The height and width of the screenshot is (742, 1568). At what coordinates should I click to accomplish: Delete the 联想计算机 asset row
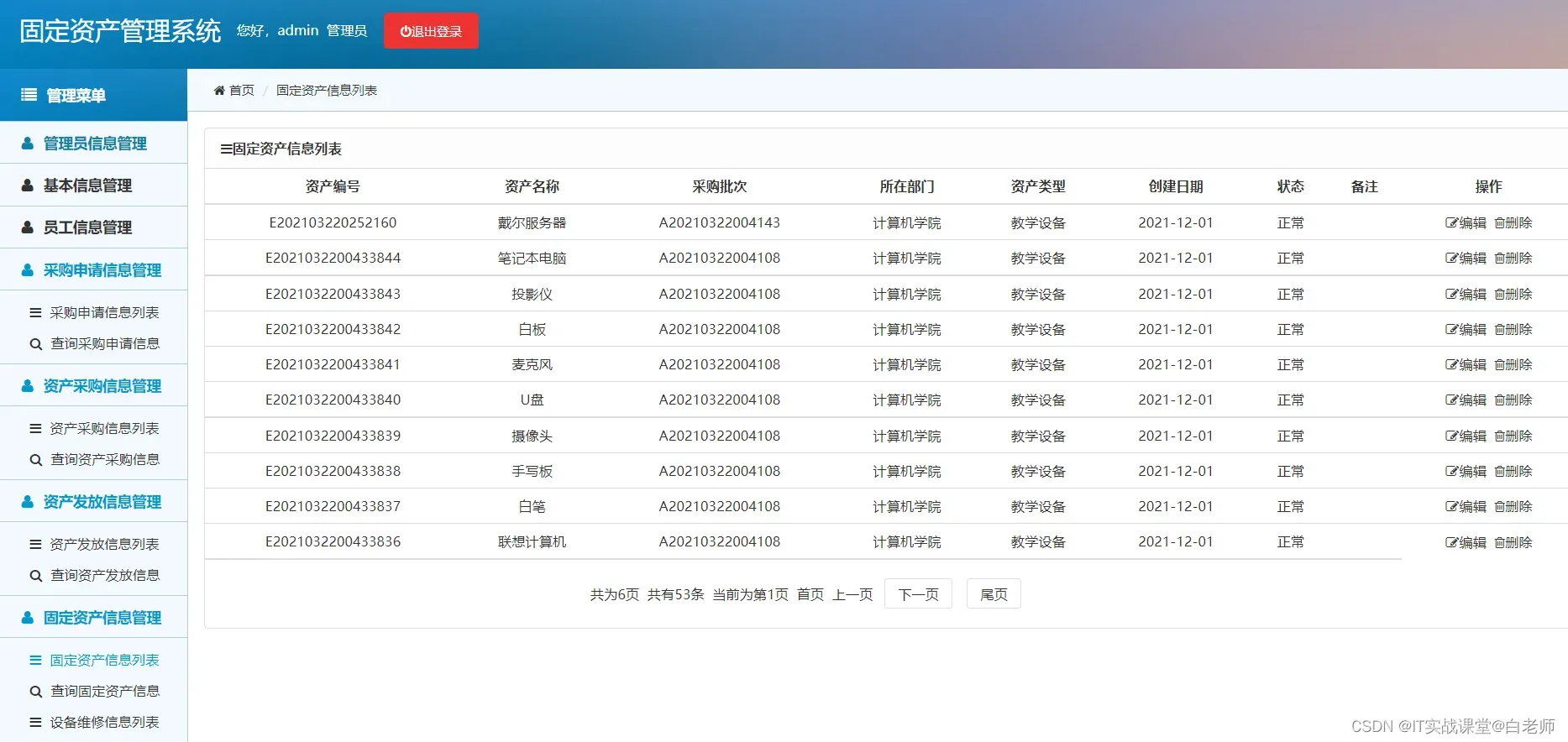1513,542
